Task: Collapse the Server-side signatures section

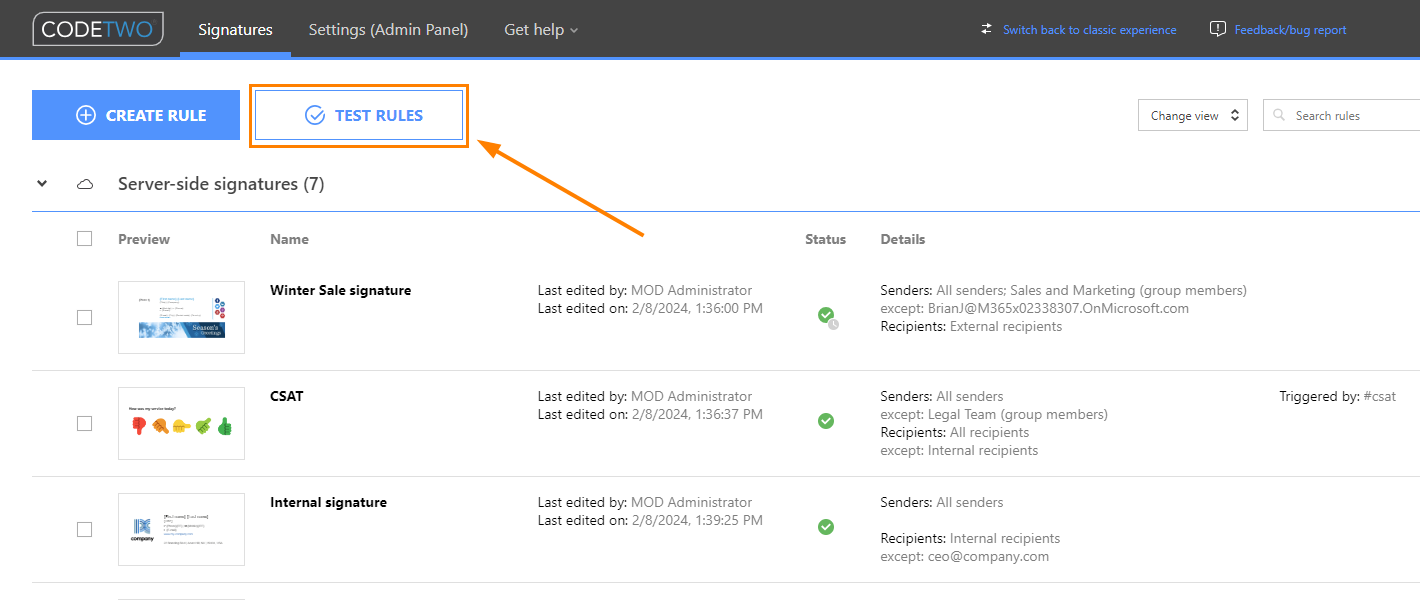Action: tap(42, 184)
